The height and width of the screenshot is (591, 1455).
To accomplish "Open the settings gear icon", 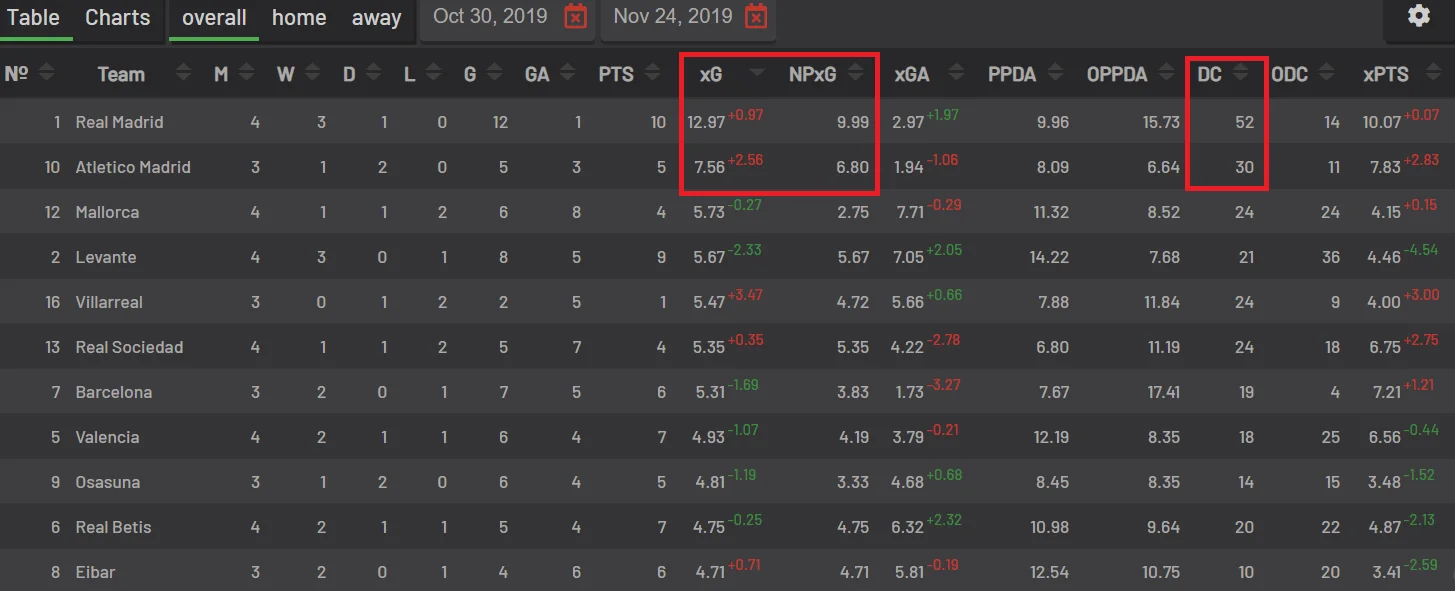I will click(1418, 17).
